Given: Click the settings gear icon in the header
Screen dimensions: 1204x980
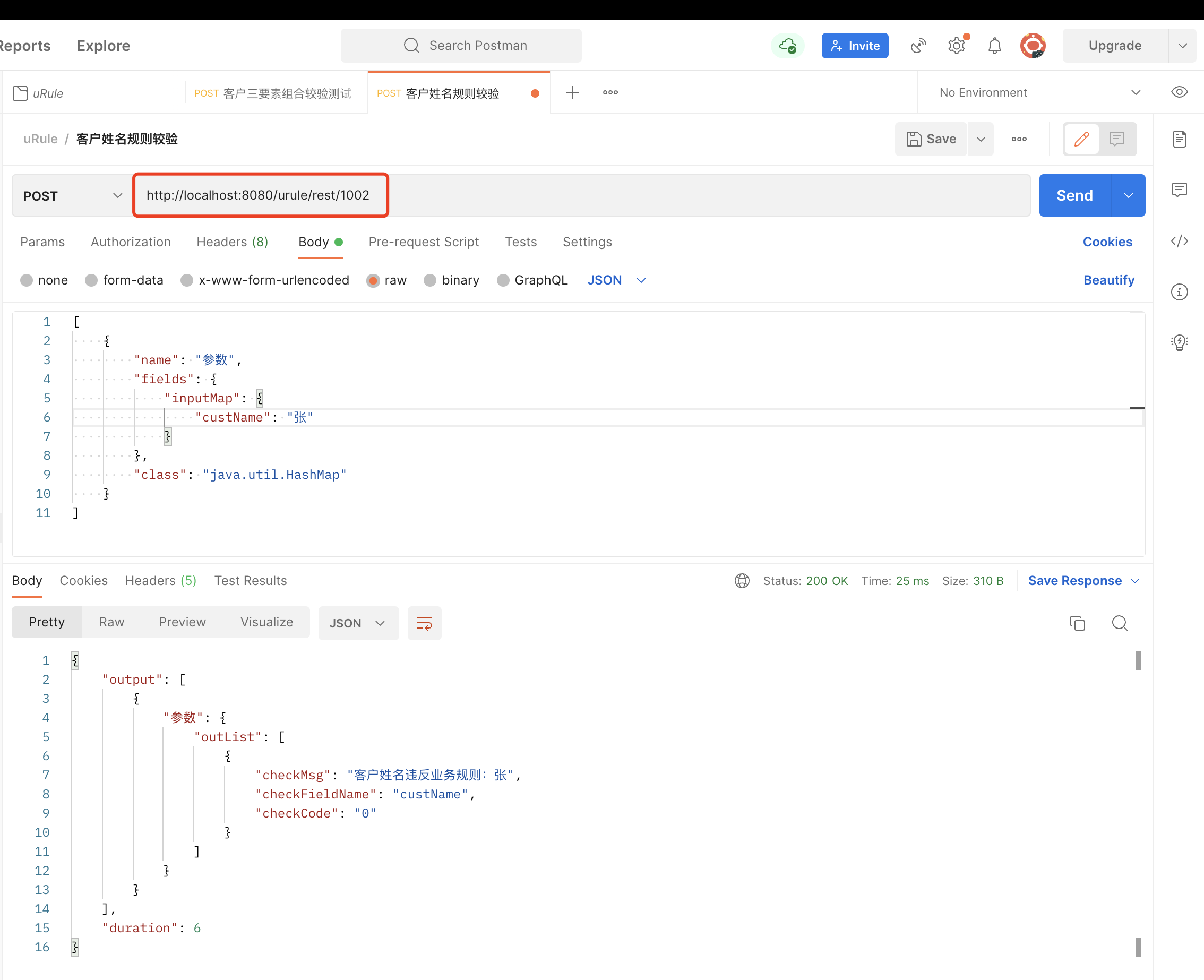Looking at the screenshot, I should (x=956, y=46).
